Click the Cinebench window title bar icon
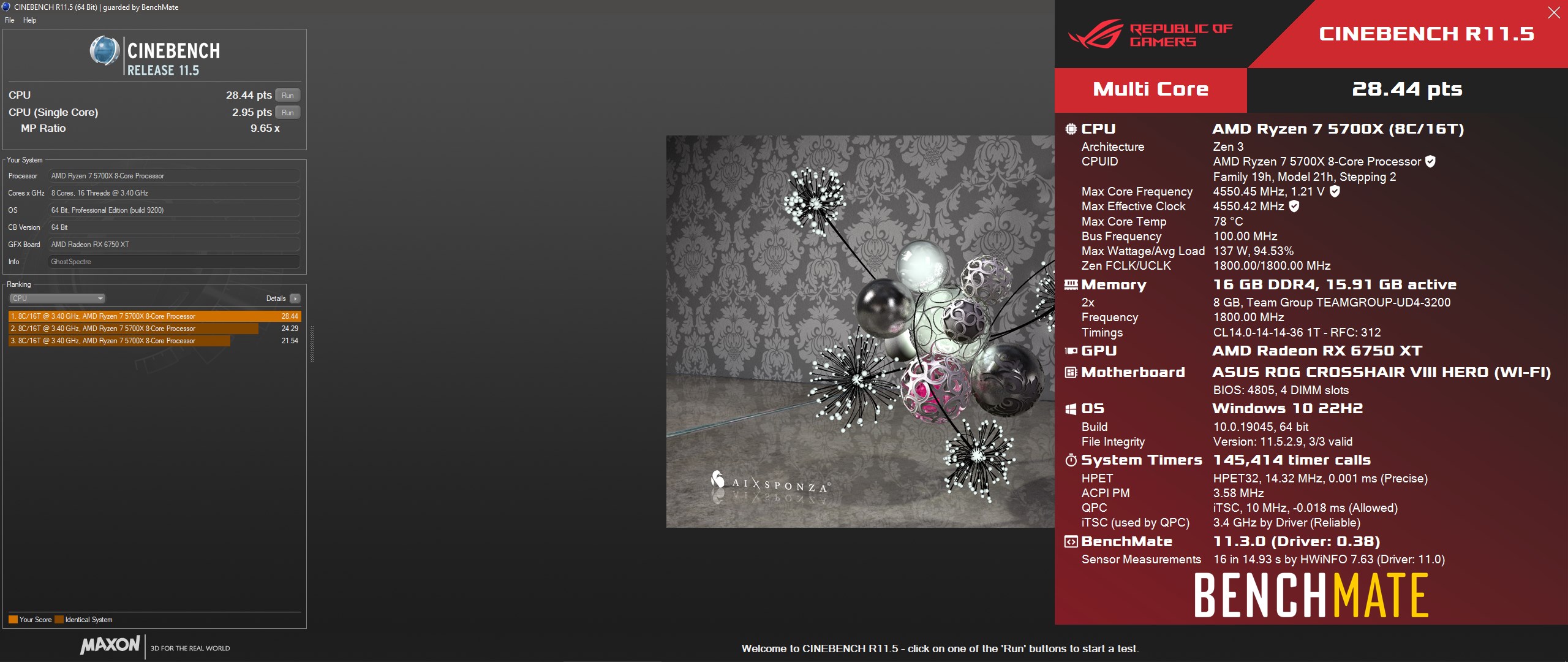The image size is (1568, 662). [6, 7]
